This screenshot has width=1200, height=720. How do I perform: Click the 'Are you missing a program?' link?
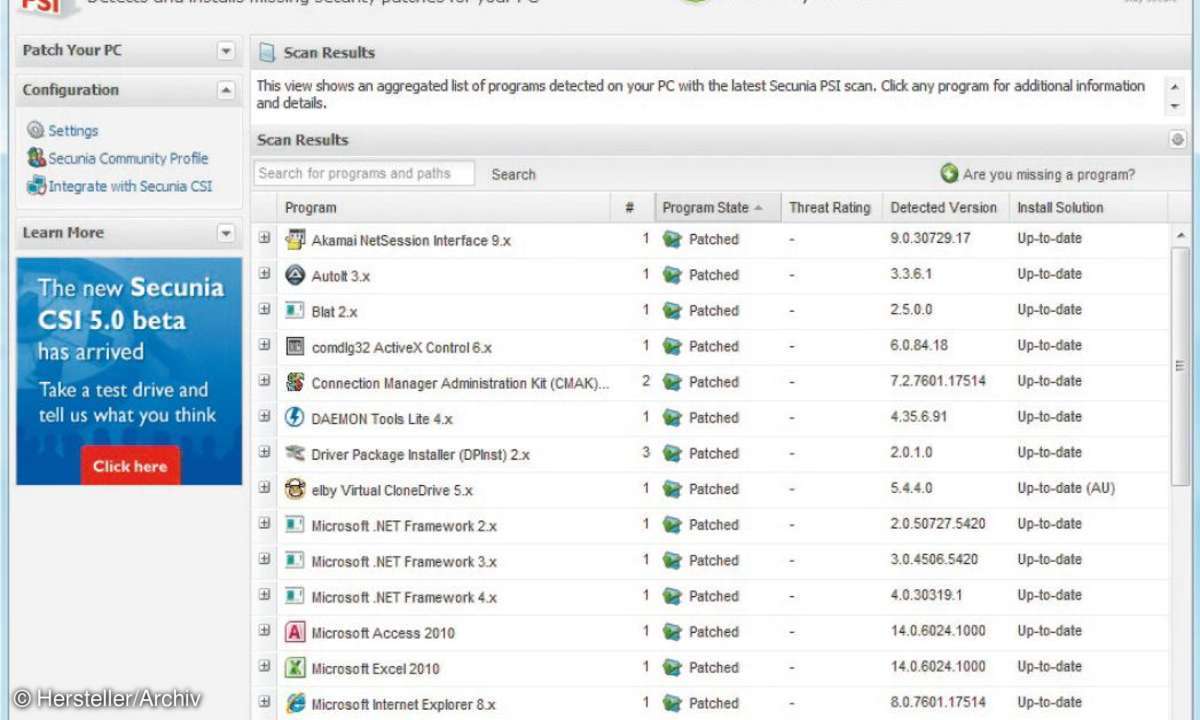pos(1049,174)
